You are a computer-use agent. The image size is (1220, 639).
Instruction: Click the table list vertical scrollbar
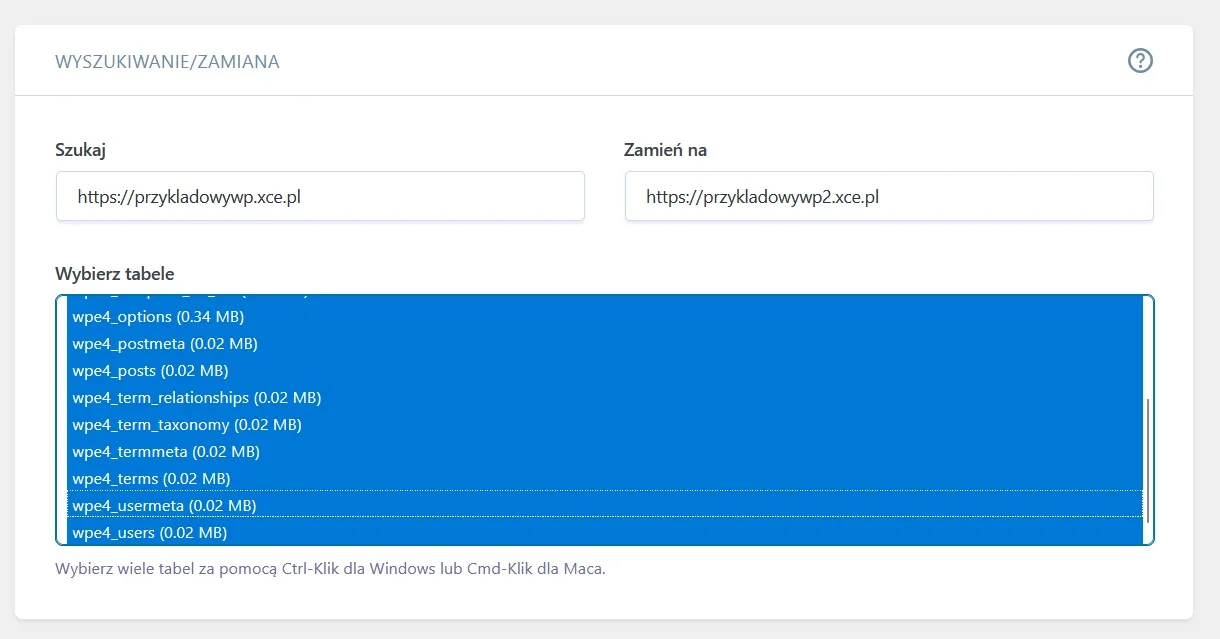pos(1147,460)
